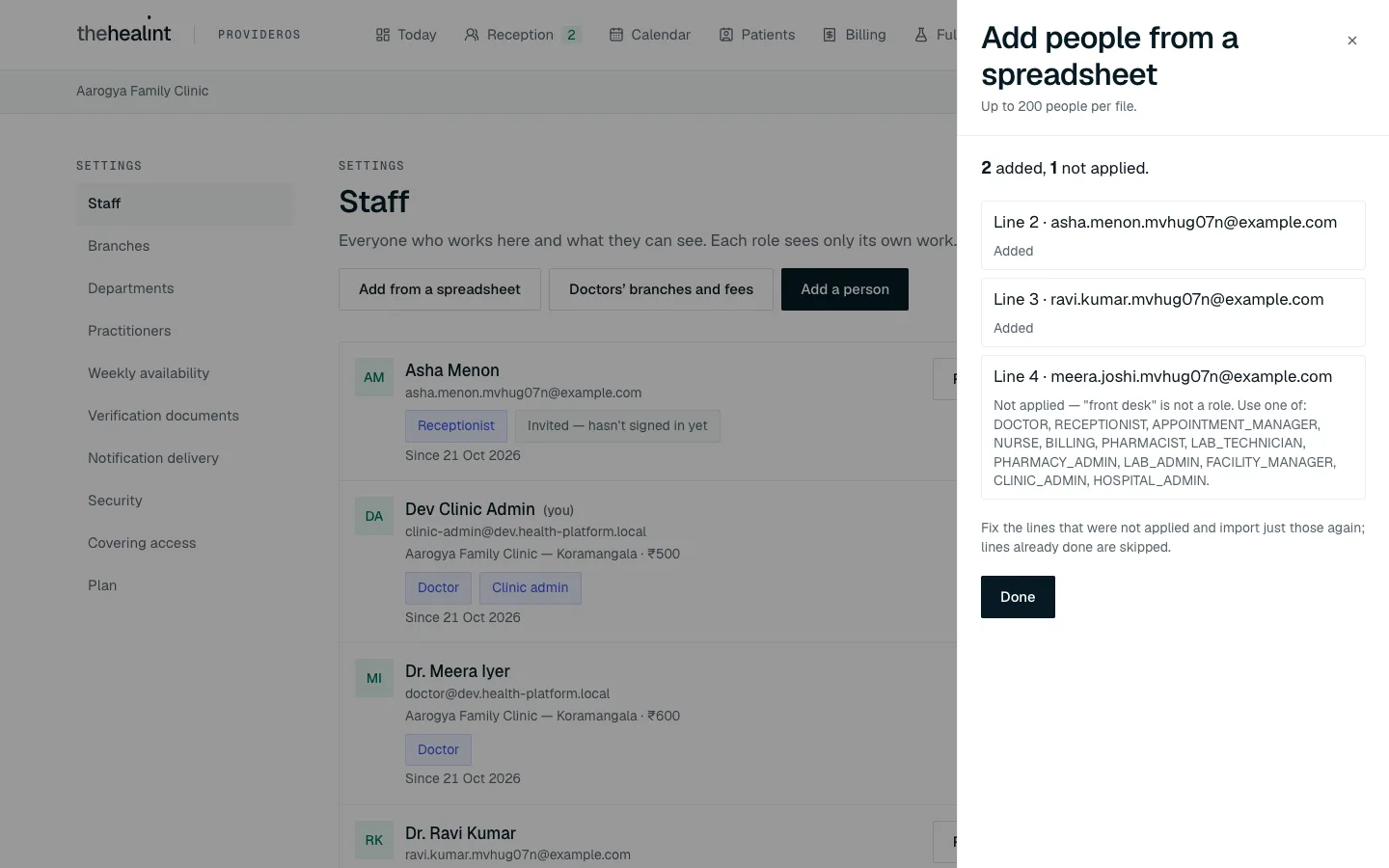
Task: Click Add a person button
Action: point(845,289)
